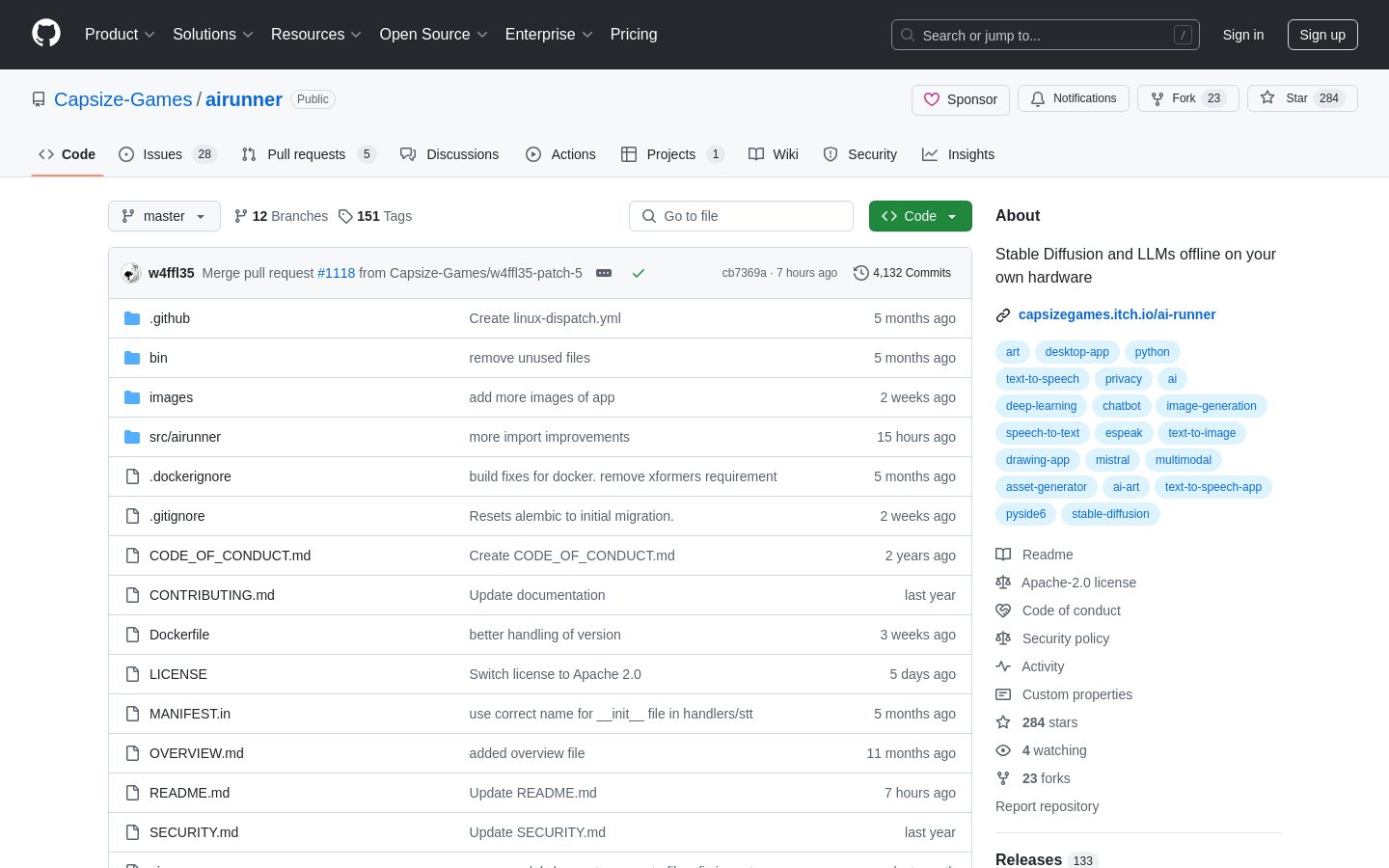Click the forks icon in About sidebar

pyautogui.click(x=1003, y=778)
